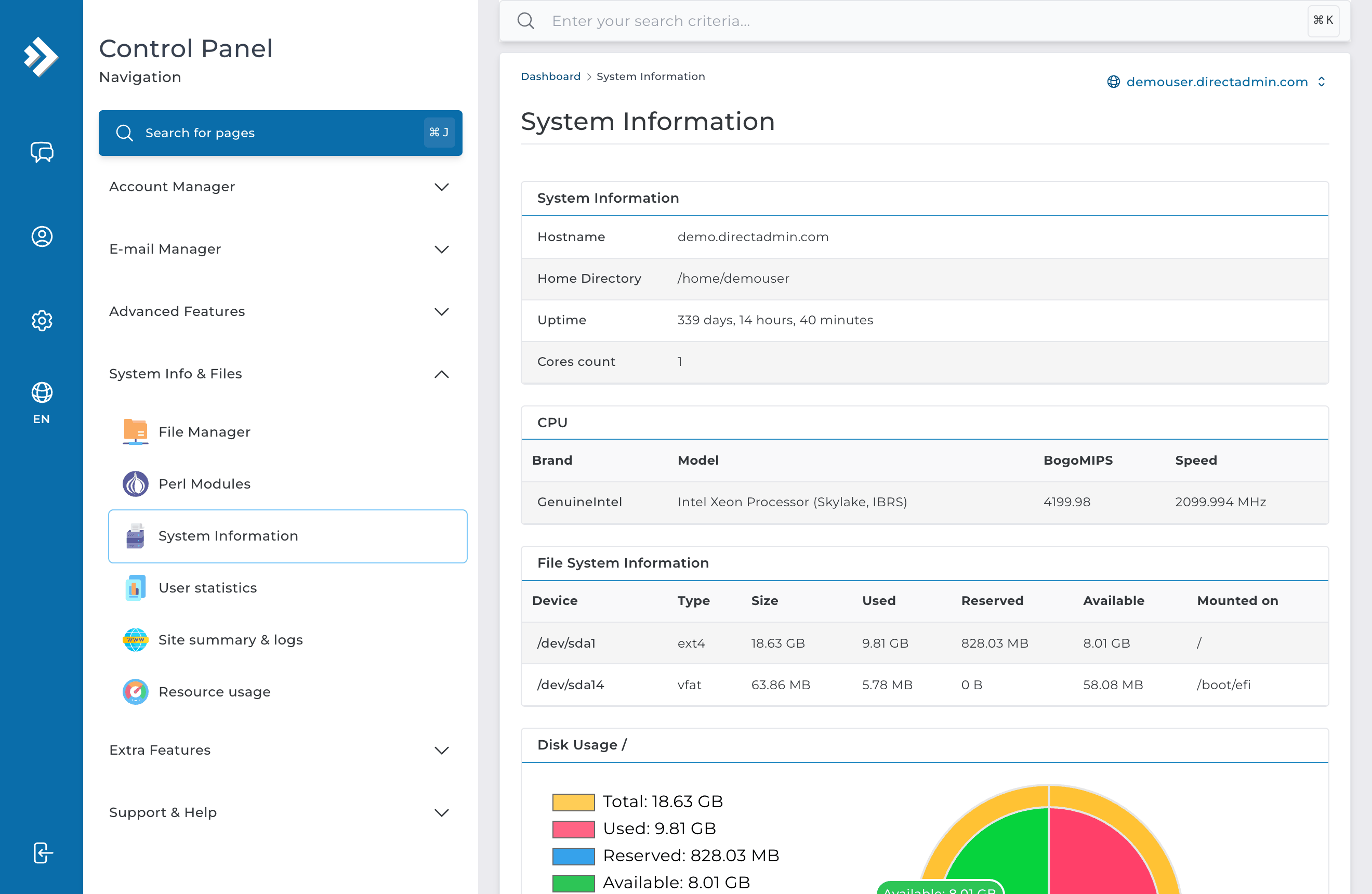The height and width of the screenshot is (894, 1372).
Task: Go to Dashboard via breadcrumb link
Action: click(x=550, y=76)
